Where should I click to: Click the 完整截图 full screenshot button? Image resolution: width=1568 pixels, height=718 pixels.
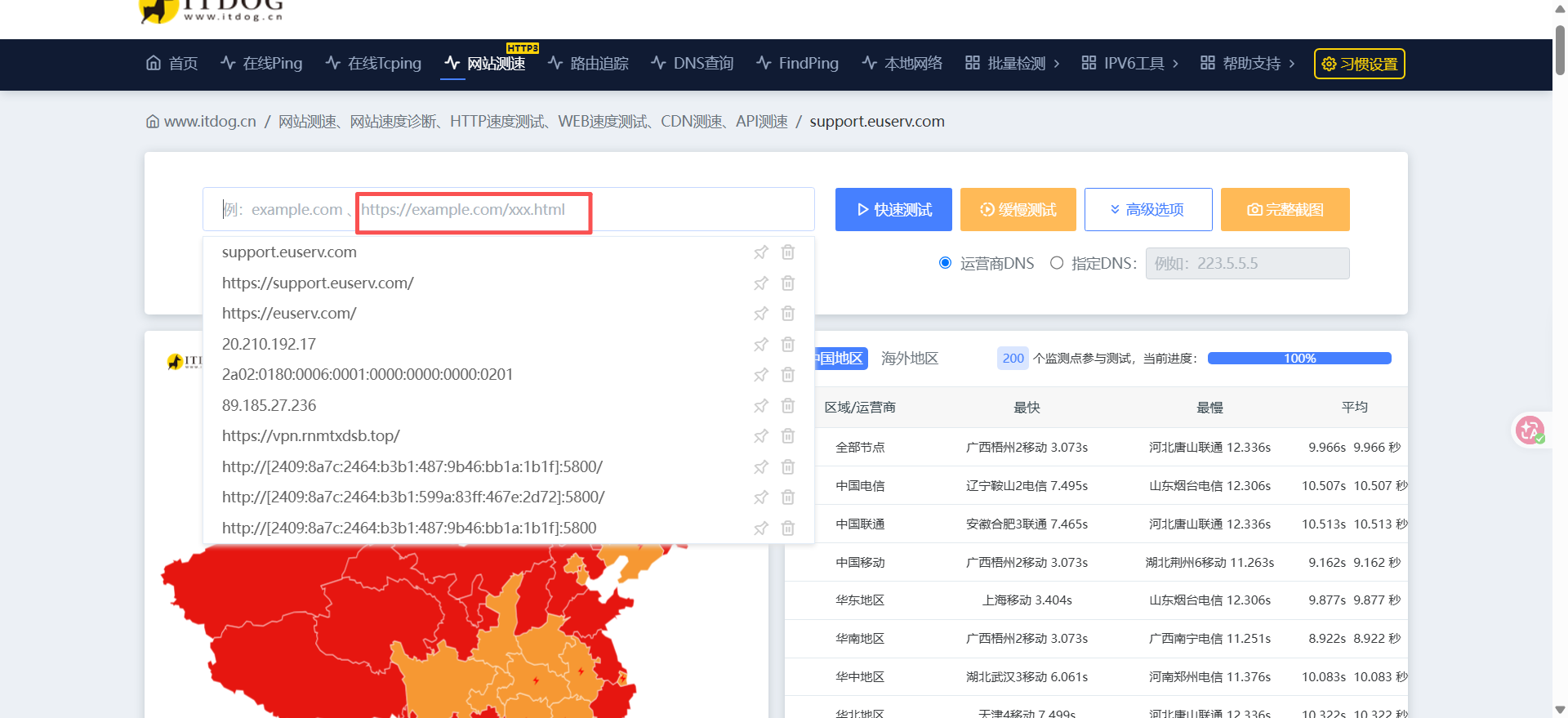pyautogui.click(x=1285, y=210)
